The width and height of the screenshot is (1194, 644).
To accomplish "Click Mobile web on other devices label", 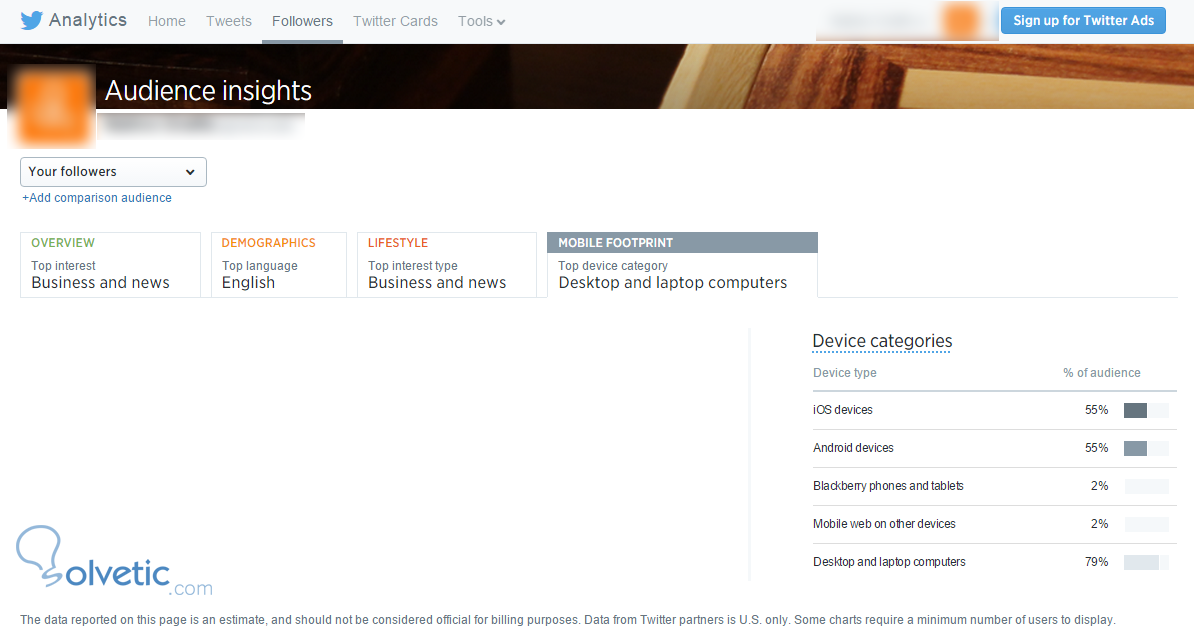I will pos(884,524).
